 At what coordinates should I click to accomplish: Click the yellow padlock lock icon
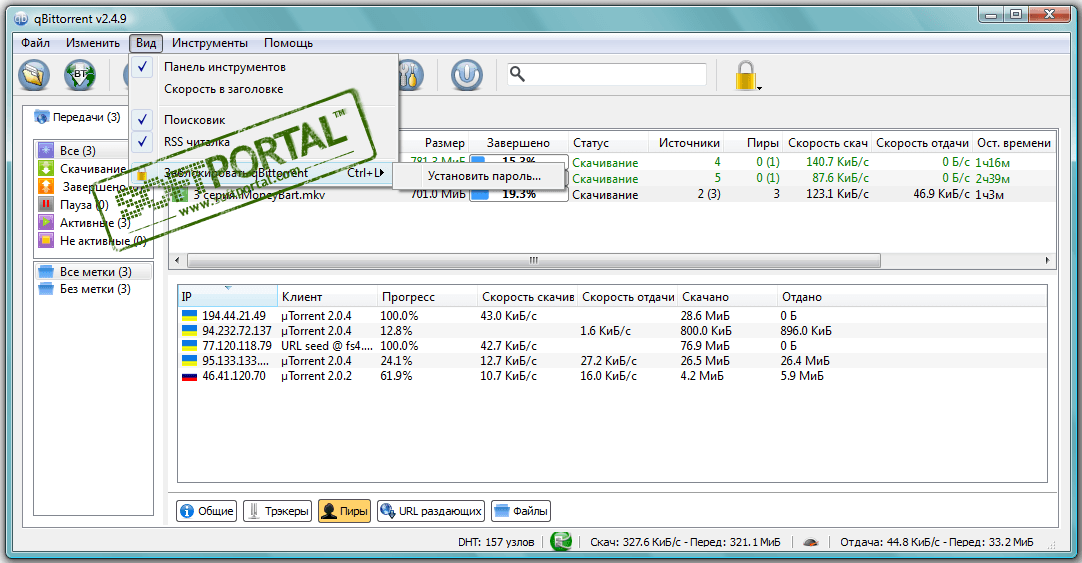pos(745,75)
